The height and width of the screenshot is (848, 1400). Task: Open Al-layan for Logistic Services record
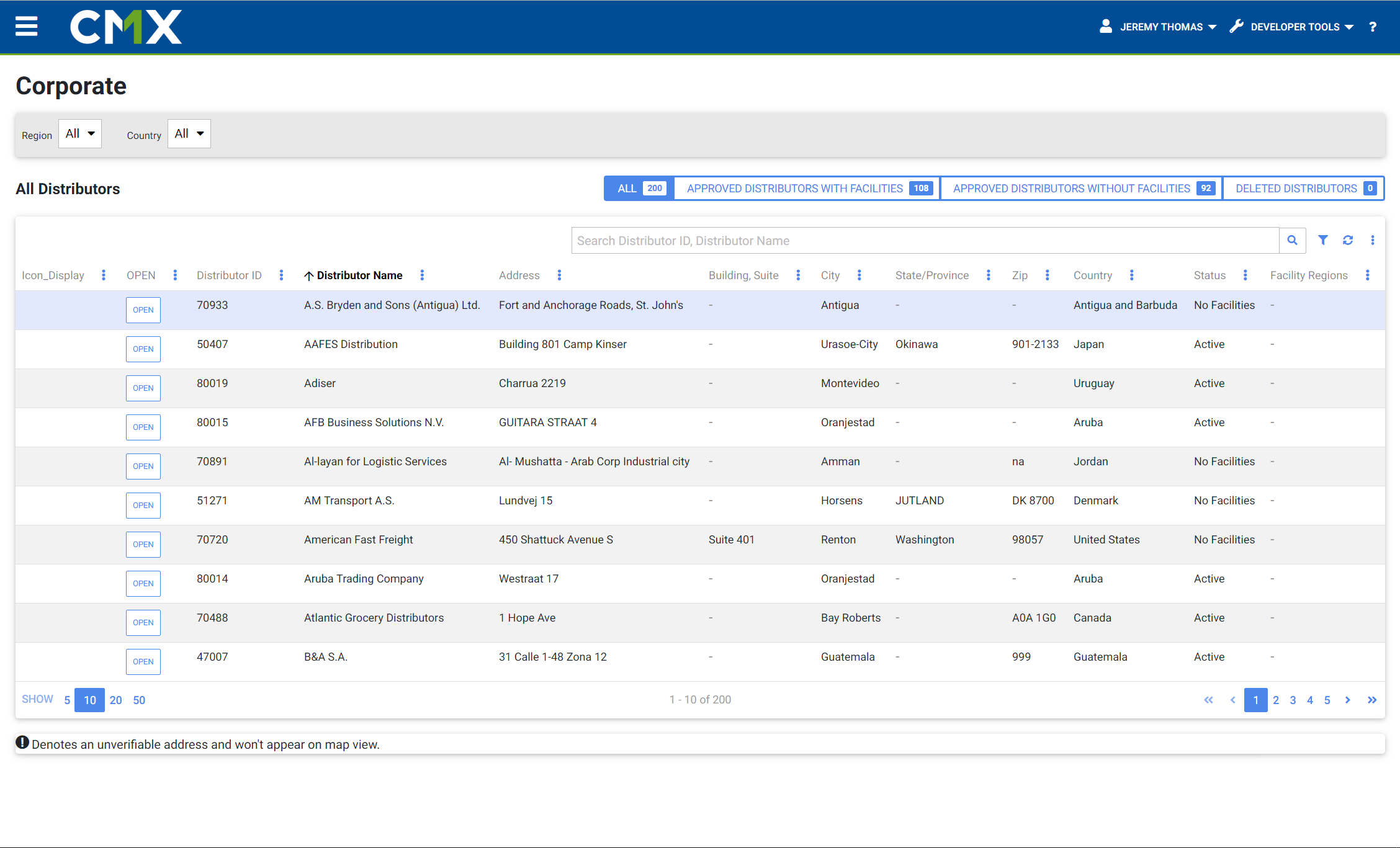[x=143, y=466]
